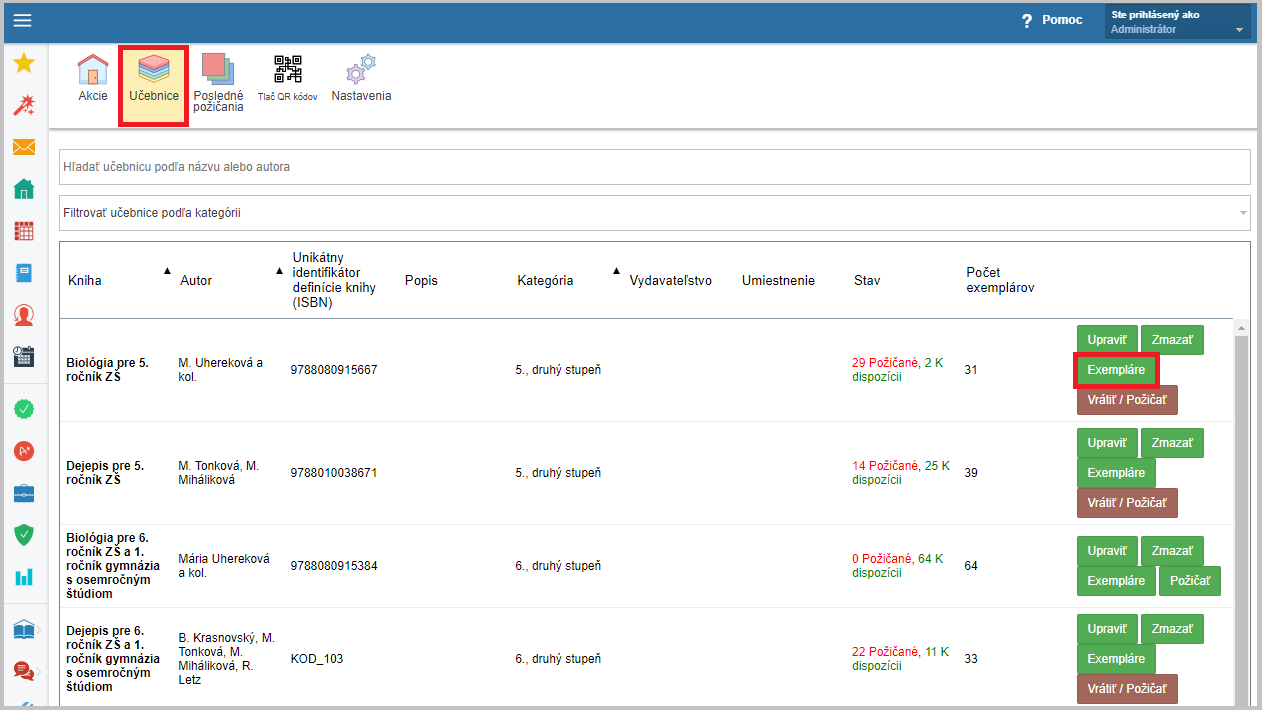Go to the green house home icon

coord(24,189)
